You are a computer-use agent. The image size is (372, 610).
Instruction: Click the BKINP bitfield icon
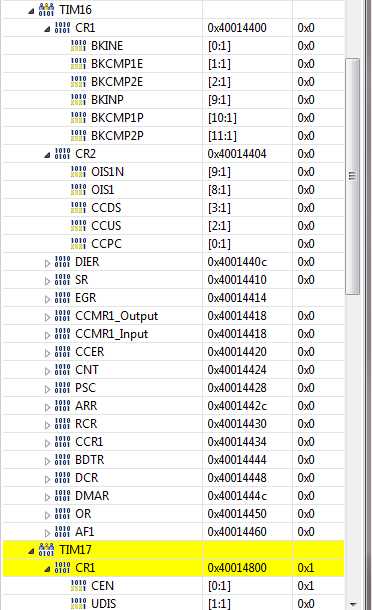[x=78, y=100]
